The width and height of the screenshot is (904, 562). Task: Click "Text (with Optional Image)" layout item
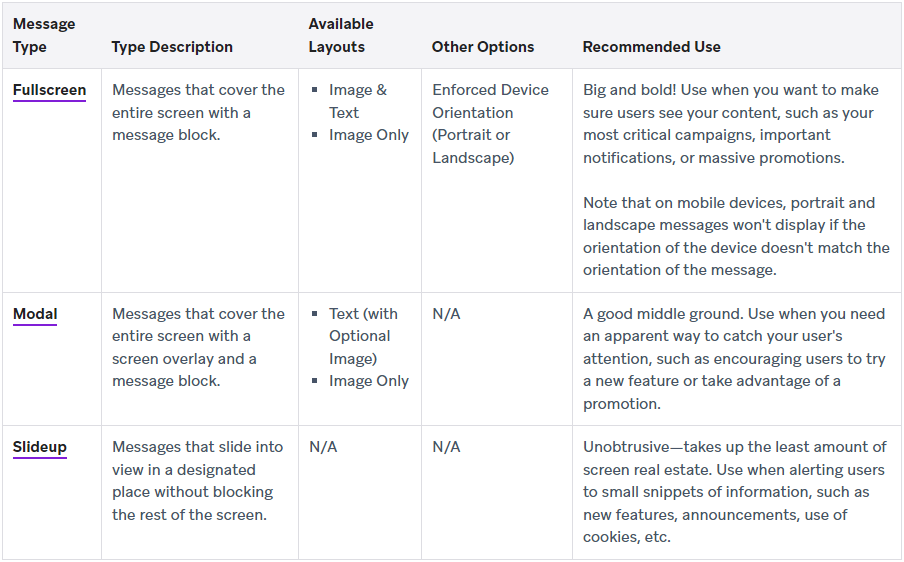pos(363,336)
